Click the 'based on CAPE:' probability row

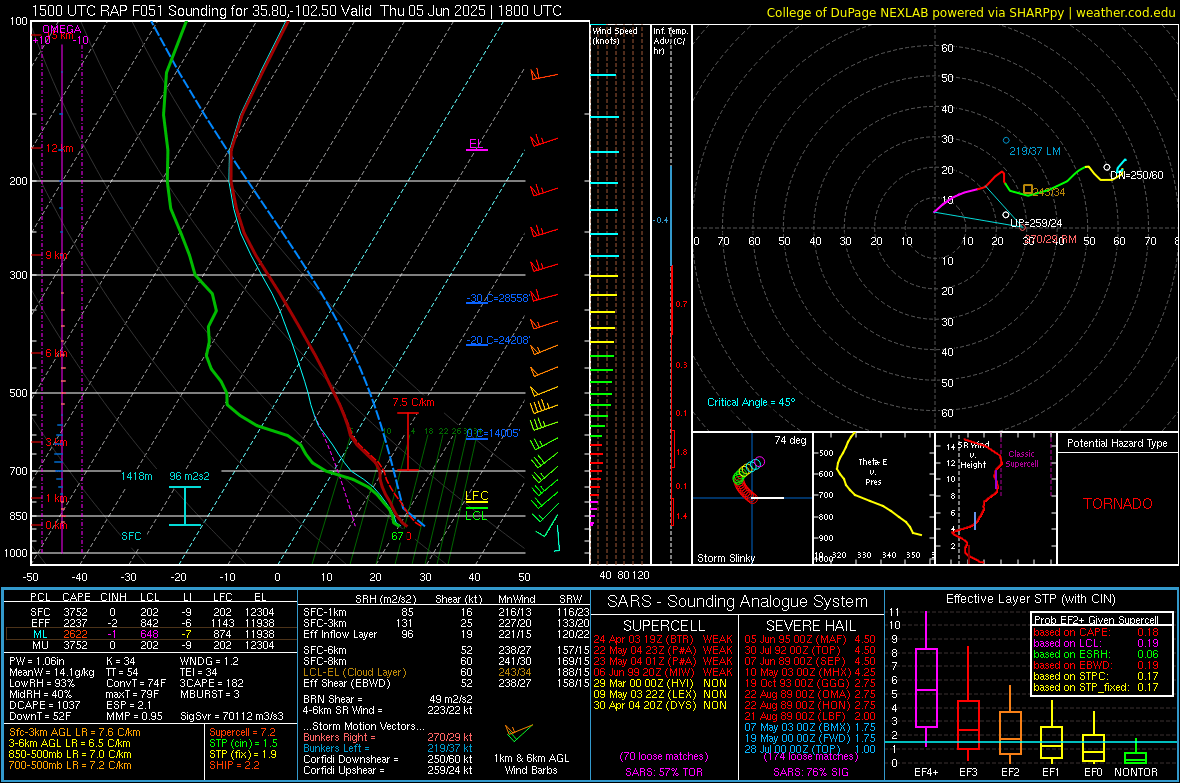click(x=1096, y=632)
